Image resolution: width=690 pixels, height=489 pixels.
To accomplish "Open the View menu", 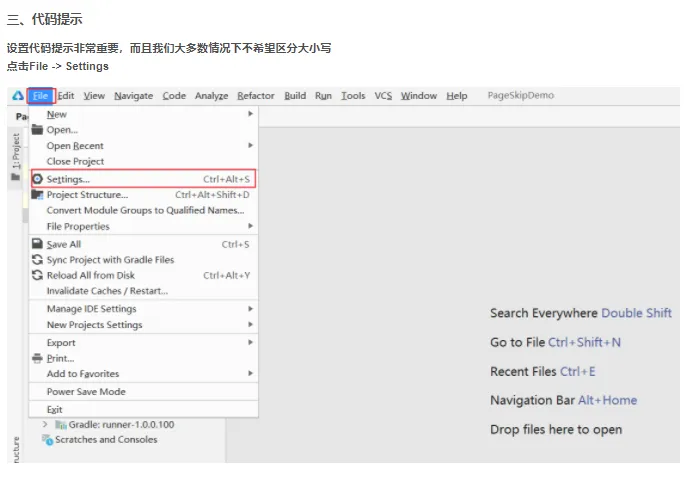I will [94, 96].
